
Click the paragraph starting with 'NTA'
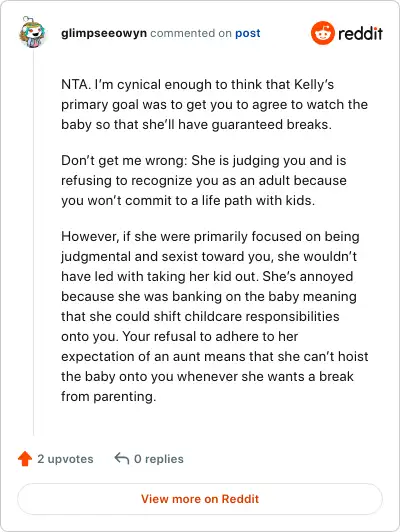tap(214, 104)
